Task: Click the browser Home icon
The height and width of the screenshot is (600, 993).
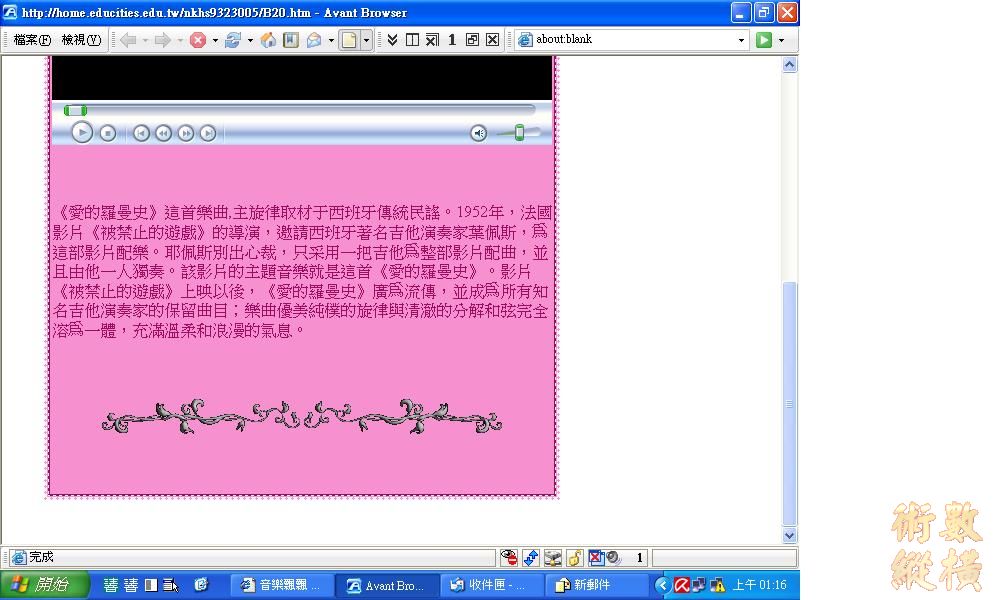Action: pos(268,40)
